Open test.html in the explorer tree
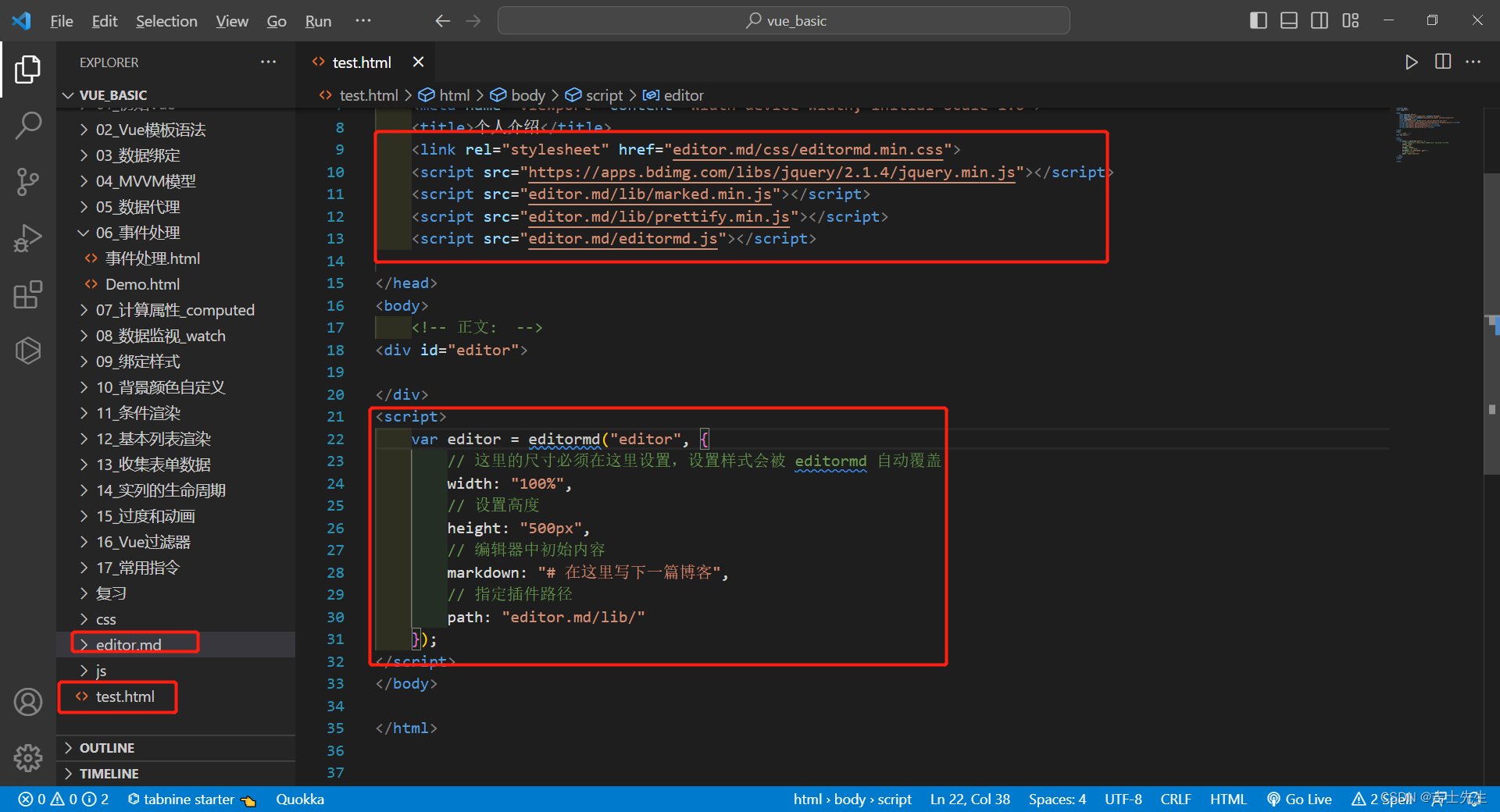Screen dimensions: 1500x812 (176, 696)
